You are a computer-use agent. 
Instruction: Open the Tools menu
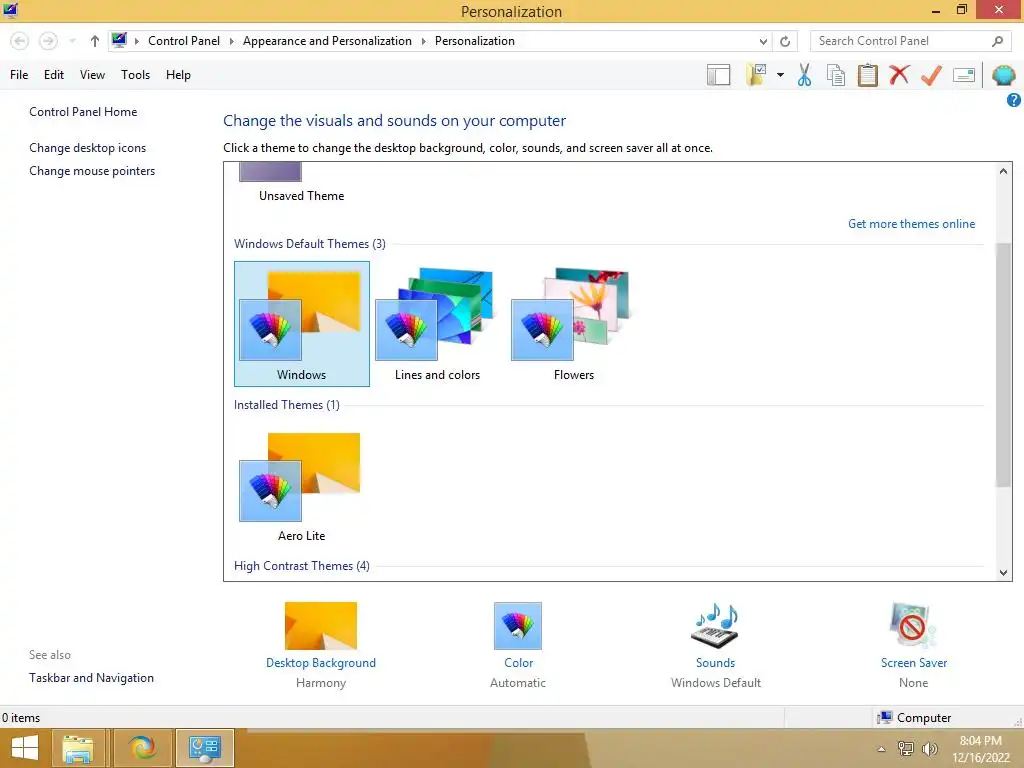pos(135,75)
